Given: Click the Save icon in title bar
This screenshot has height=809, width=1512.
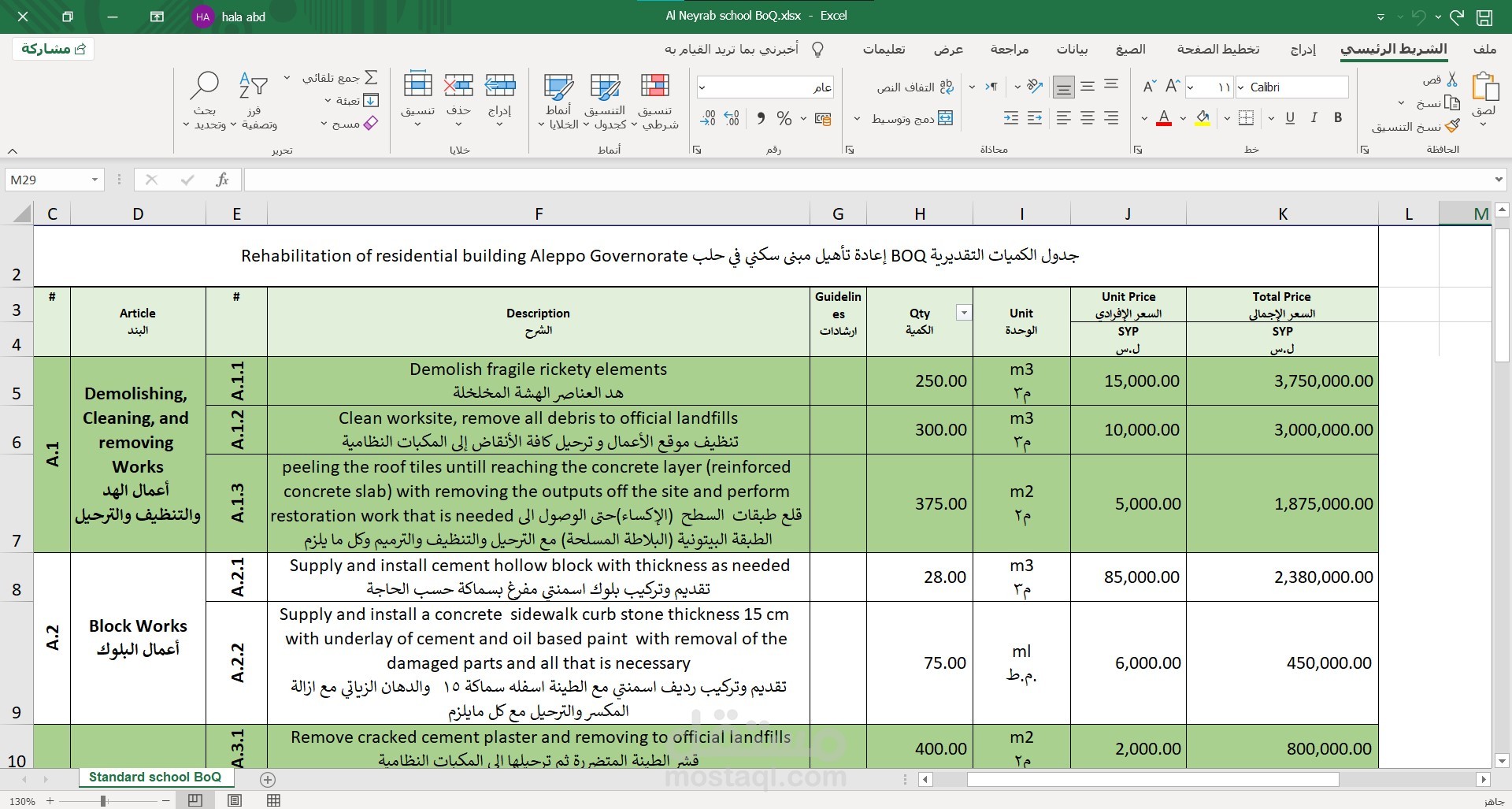Looking at the screenshot, I should point(1484,17).
